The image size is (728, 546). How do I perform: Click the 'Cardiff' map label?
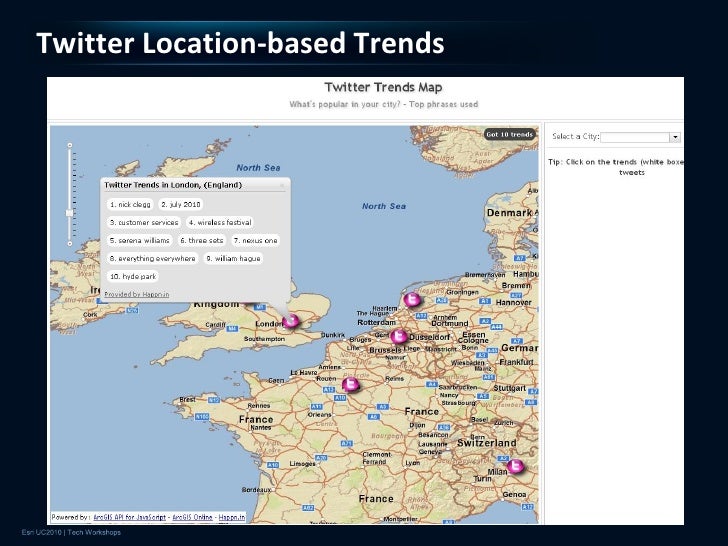click(215, 325)
